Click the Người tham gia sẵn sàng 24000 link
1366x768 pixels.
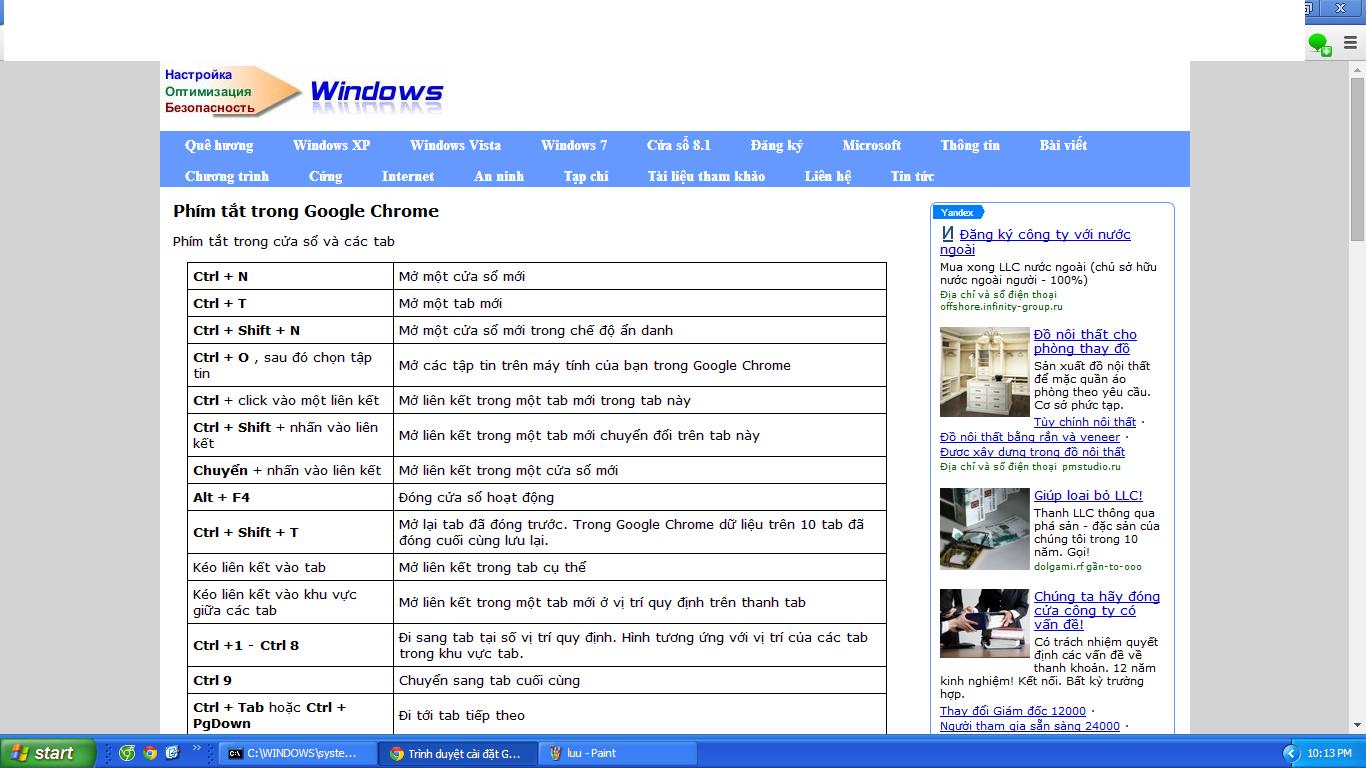tap(1030, 726)
